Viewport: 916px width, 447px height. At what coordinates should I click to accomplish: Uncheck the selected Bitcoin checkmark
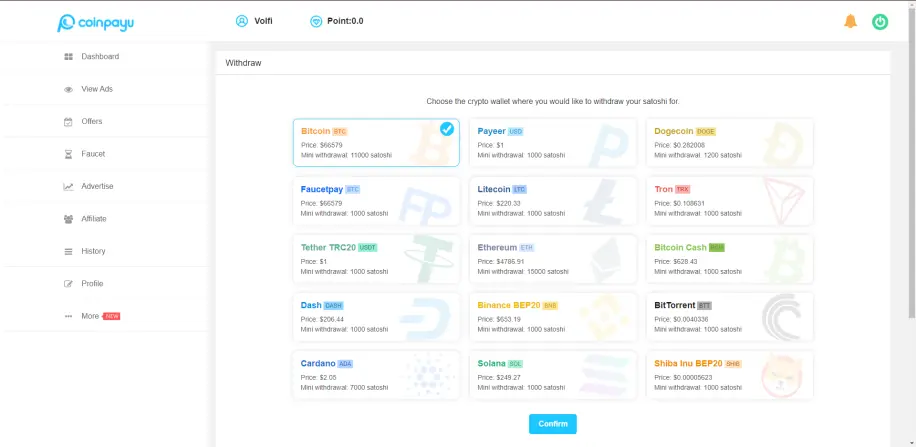(x=447, y=129)
